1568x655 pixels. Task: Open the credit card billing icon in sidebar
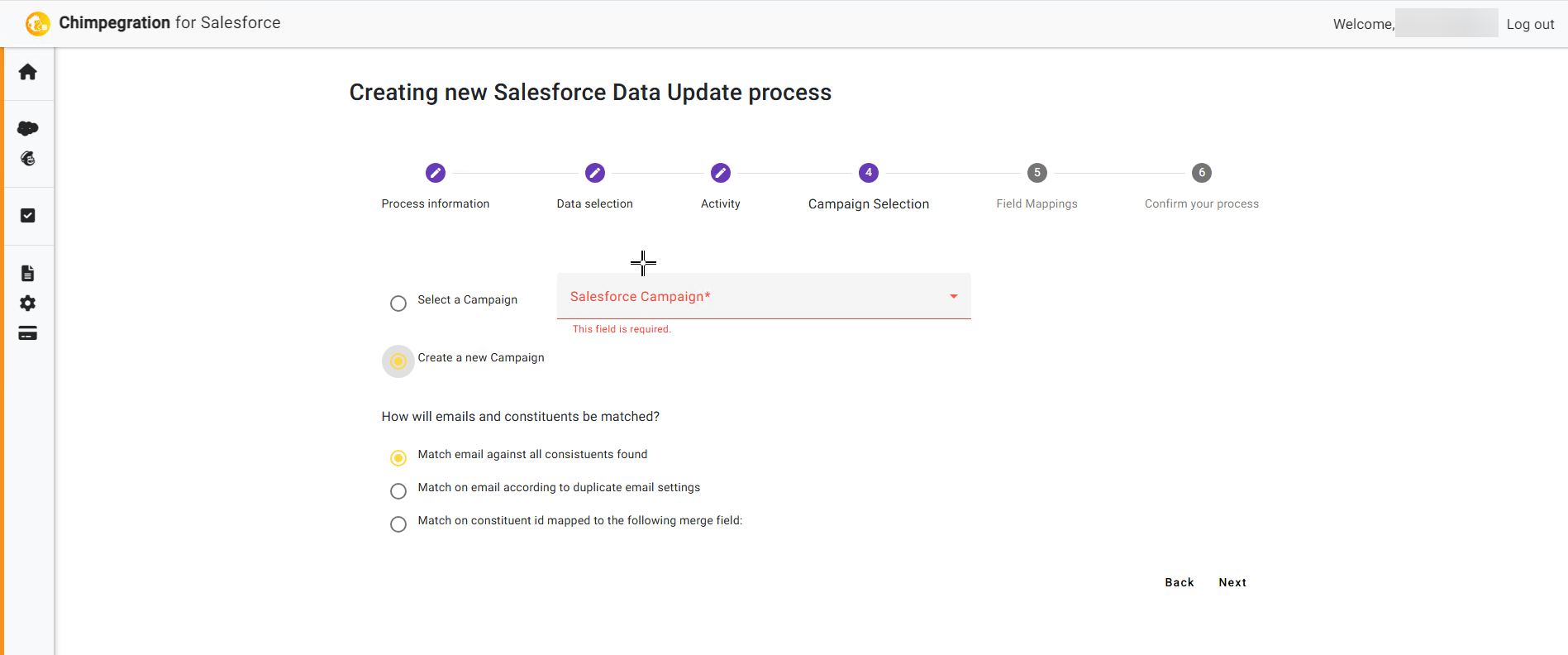click(x=27, y=333)
